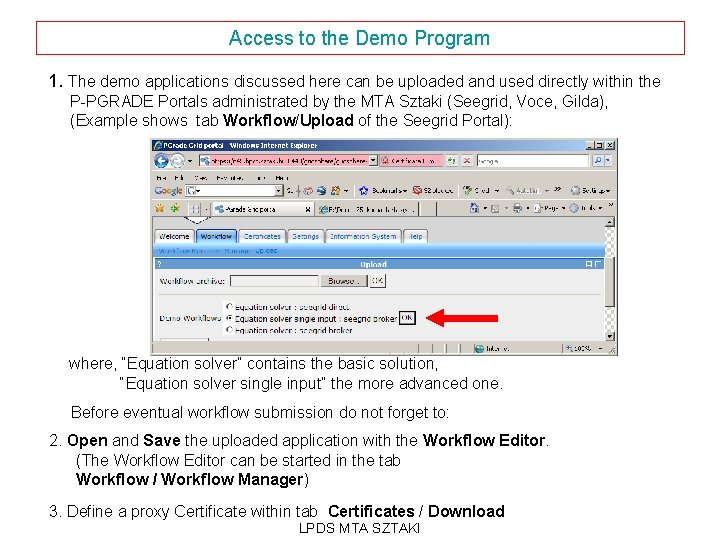The height and width of the screenshot is (540, 720).
Task: Switch to the Workflow portal tab
Action: [x=216, y=236]
